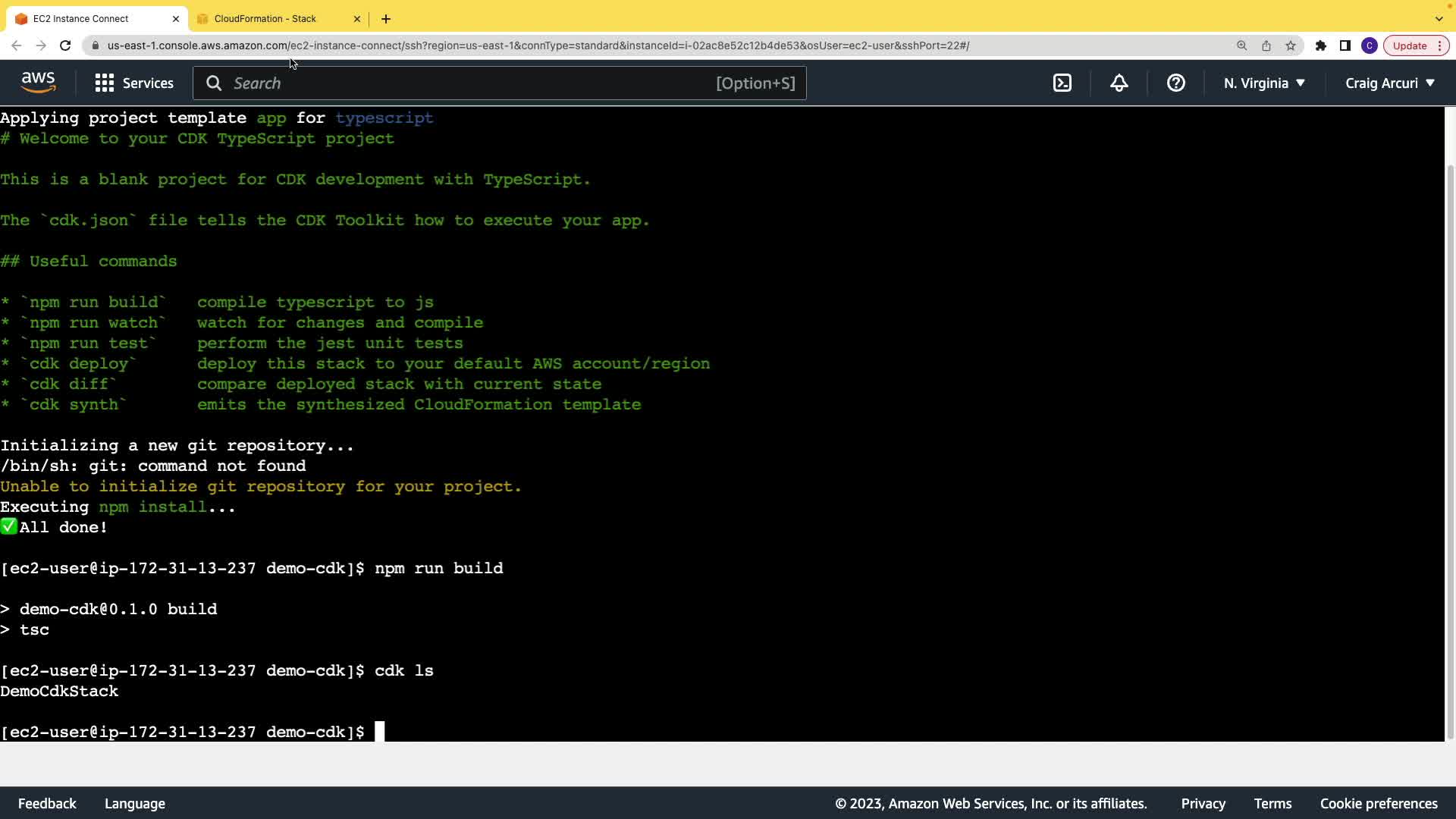
Task: Open the tab search chevron
Action: (1439, 19)
